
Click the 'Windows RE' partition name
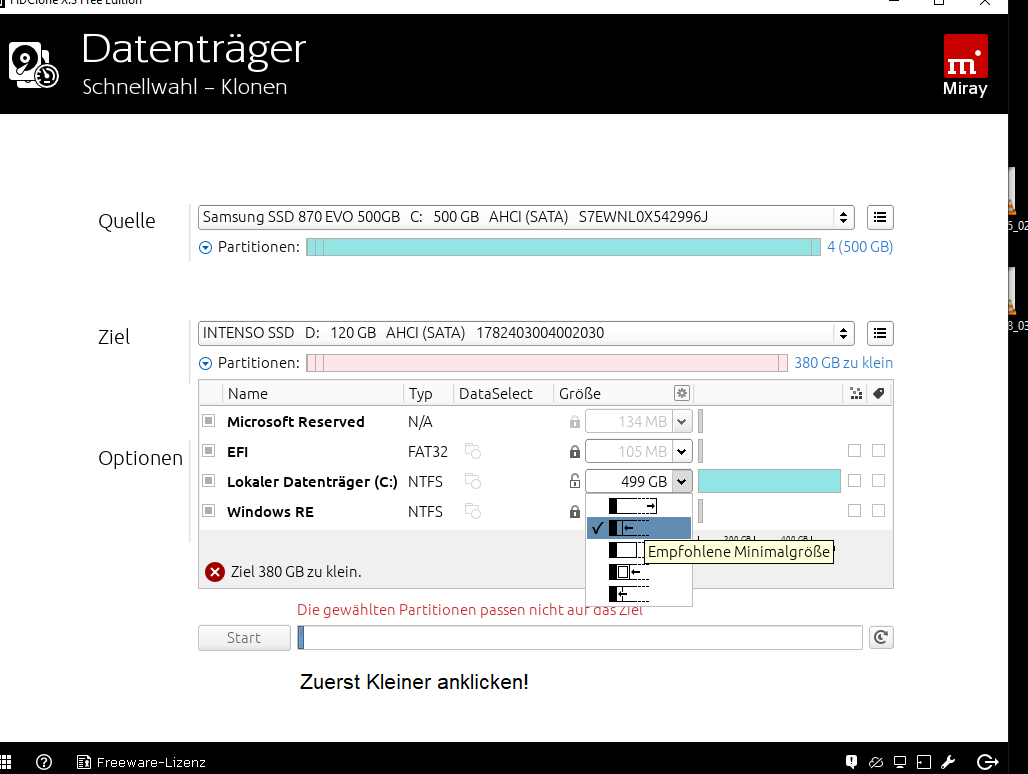[x=270, y=512]
